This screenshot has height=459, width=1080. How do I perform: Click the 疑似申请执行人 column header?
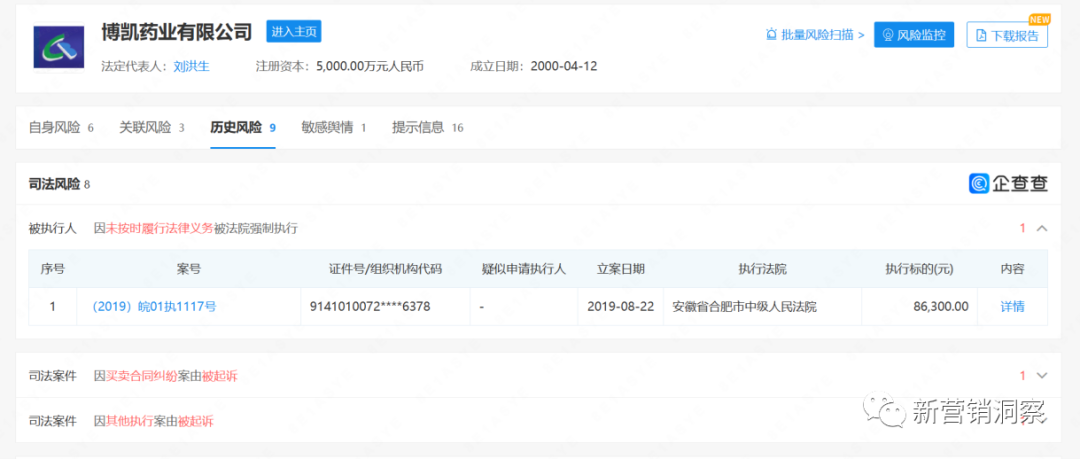[523, 269]
